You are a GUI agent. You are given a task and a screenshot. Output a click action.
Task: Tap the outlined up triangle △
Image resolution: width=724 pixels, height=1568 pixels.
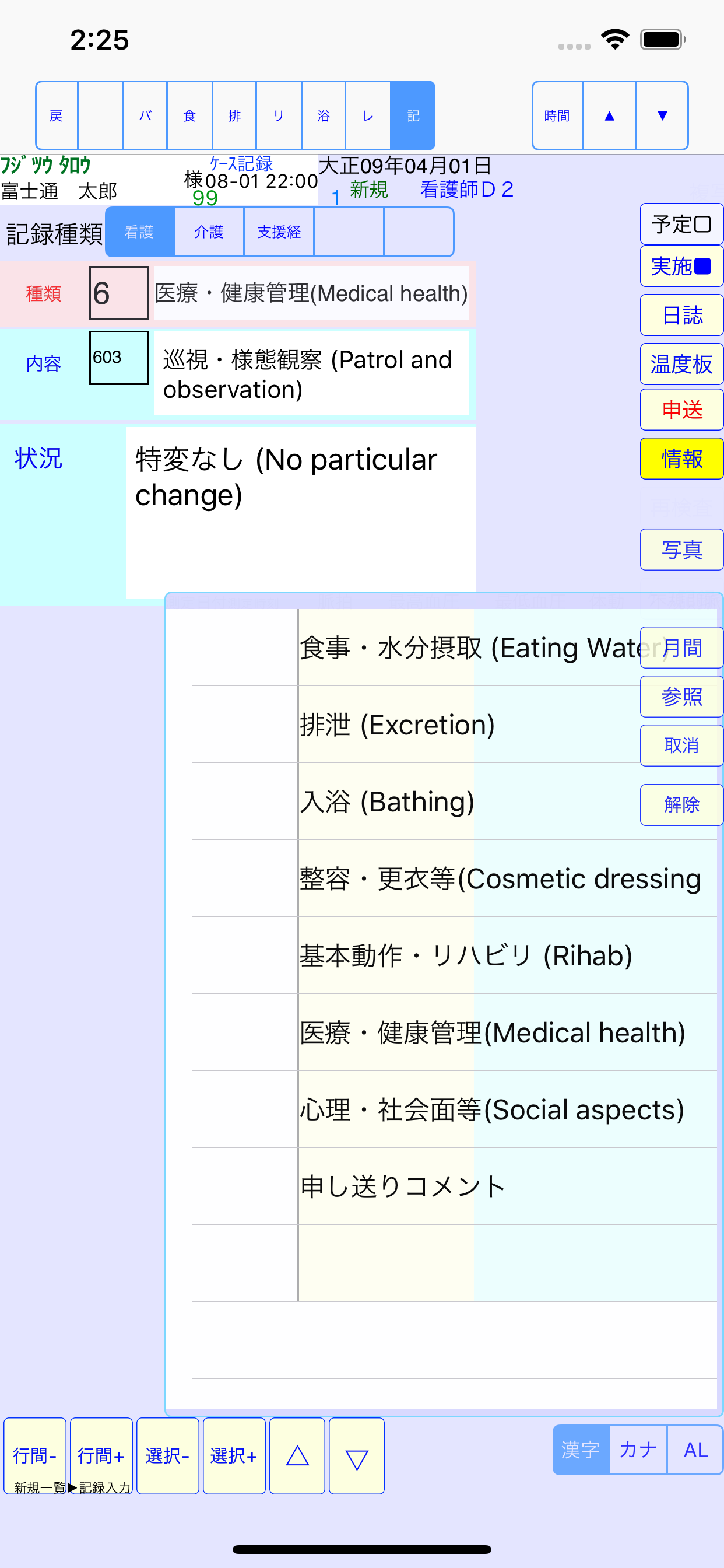coord(297,1456)
